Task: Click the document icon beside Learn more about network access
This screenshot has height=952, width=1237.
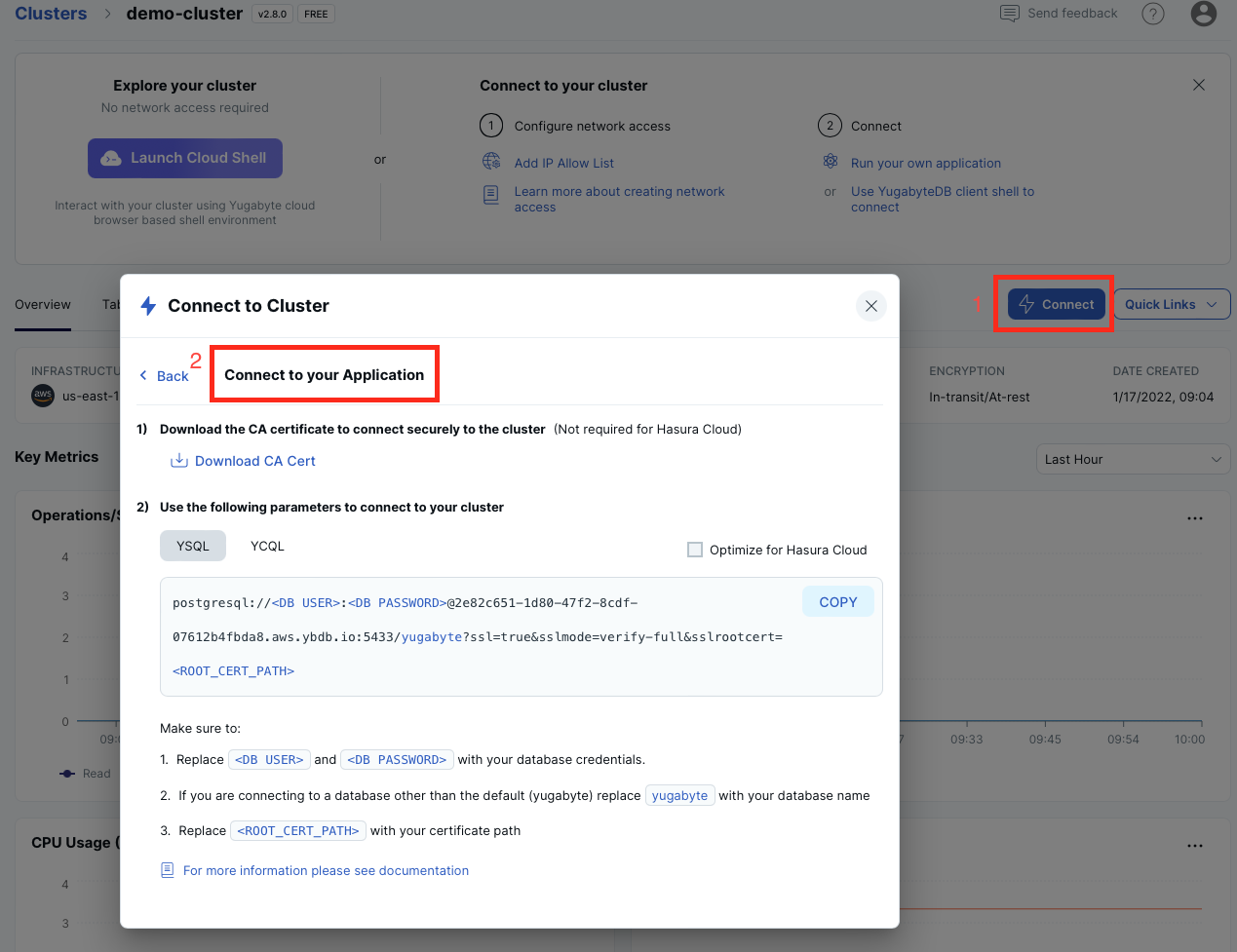Action: tap(491, 195)
